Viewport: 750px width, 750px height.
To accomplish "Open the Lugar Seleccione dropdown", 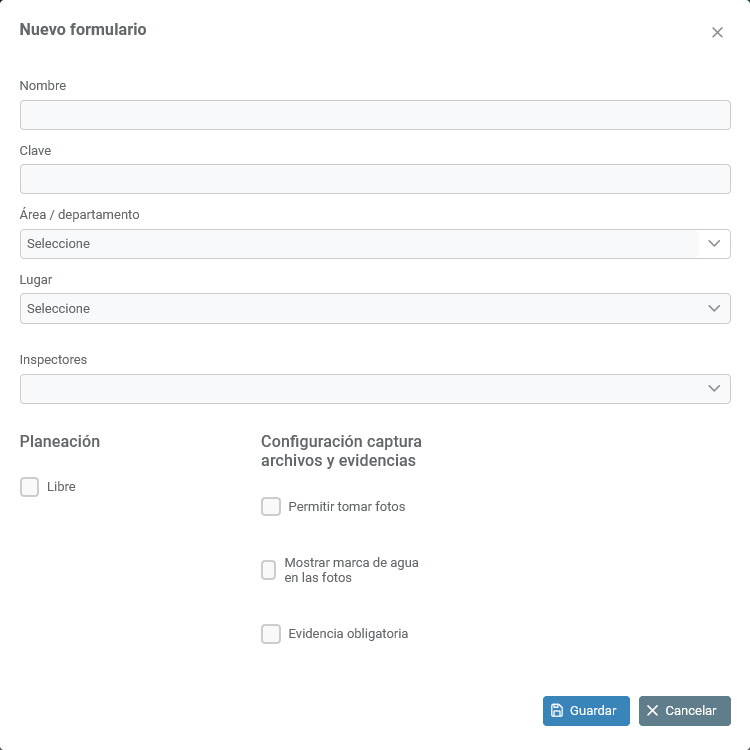I will click(x=375, y=309).
